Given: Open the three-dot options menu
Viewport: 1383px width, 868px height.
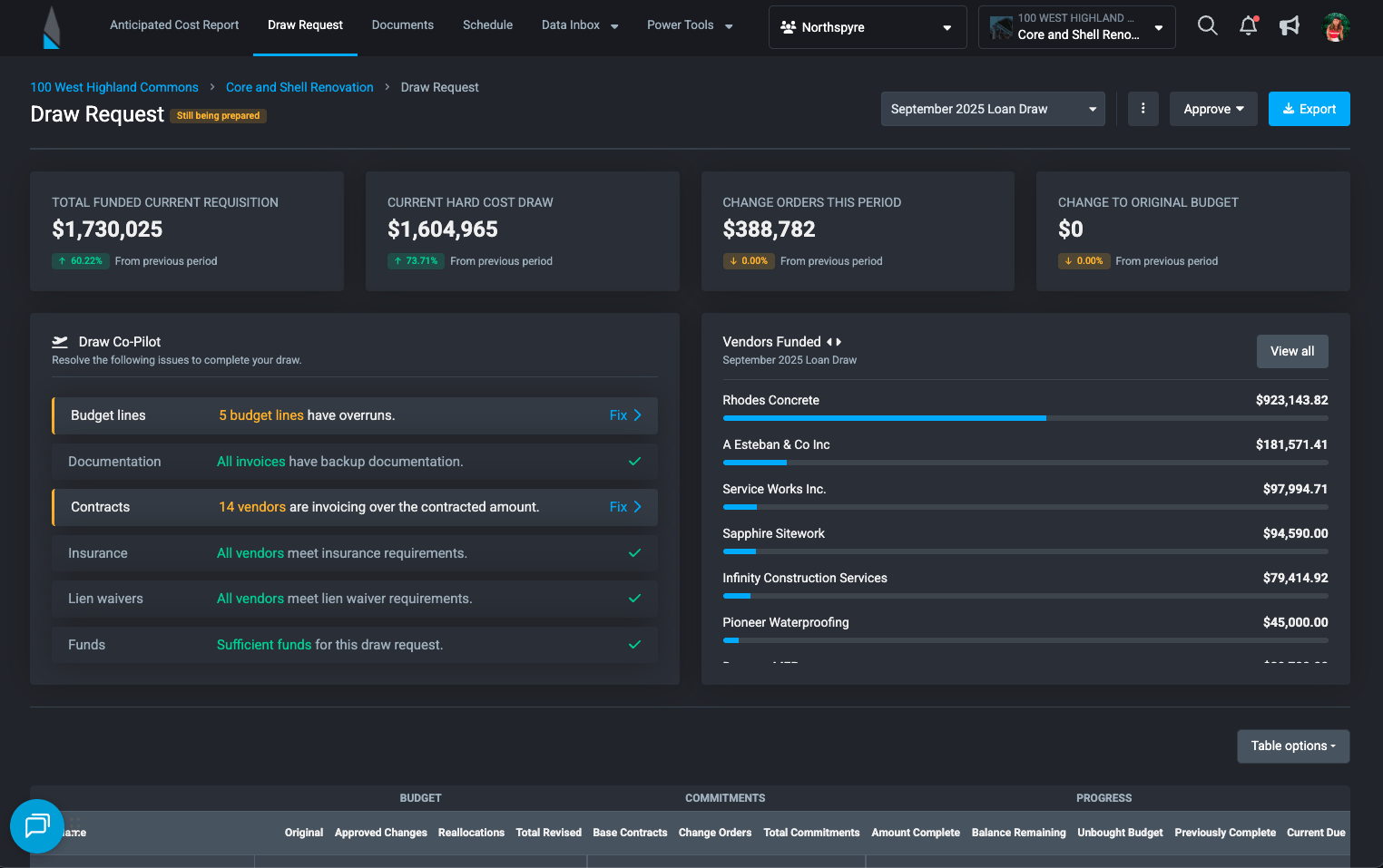Looking at the screenshot, I should [x=1143, y=108].
